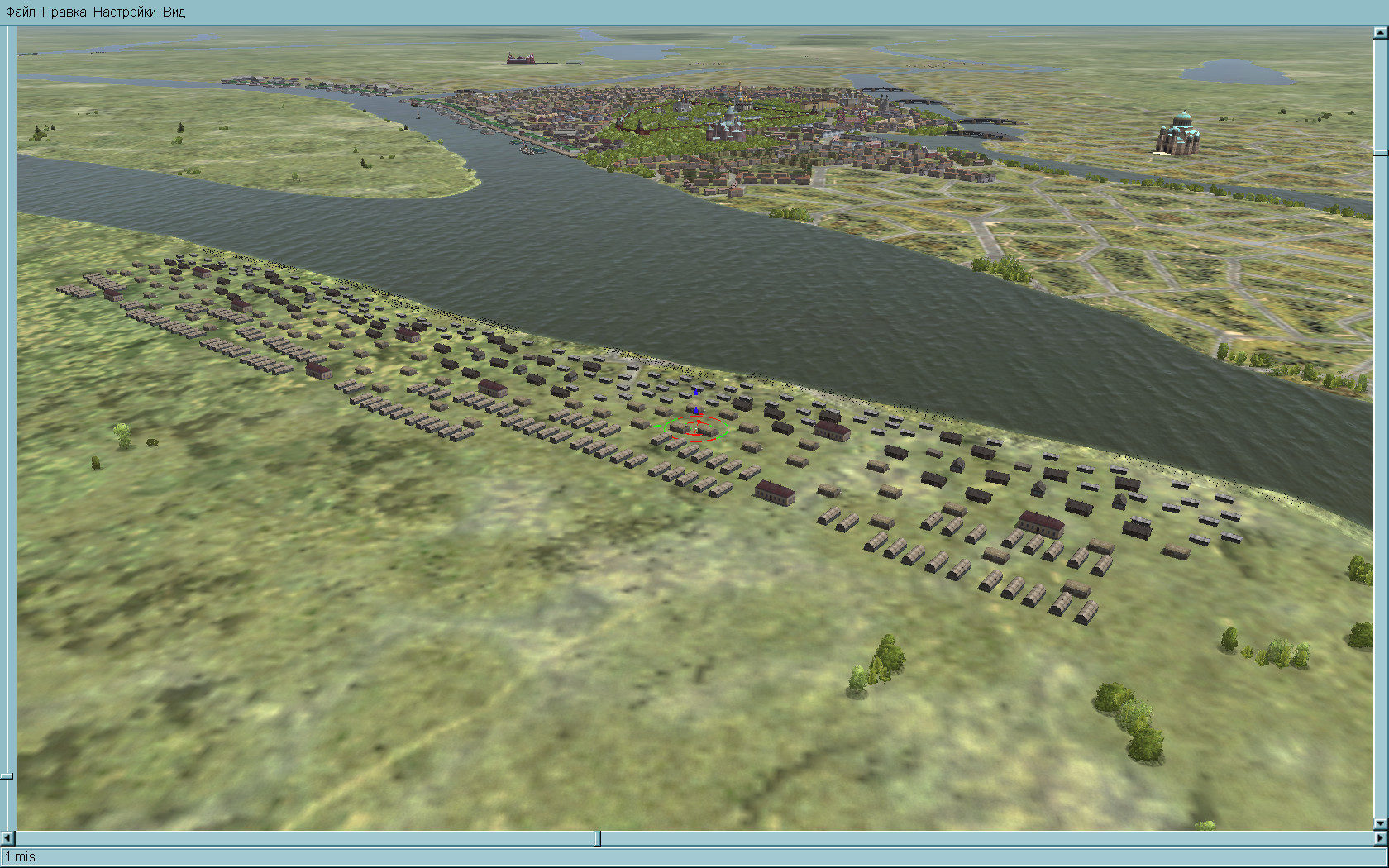Open the Вид menu
Image resolution: width=1389 pixels, height=868 pixels.
click(174, 12)
